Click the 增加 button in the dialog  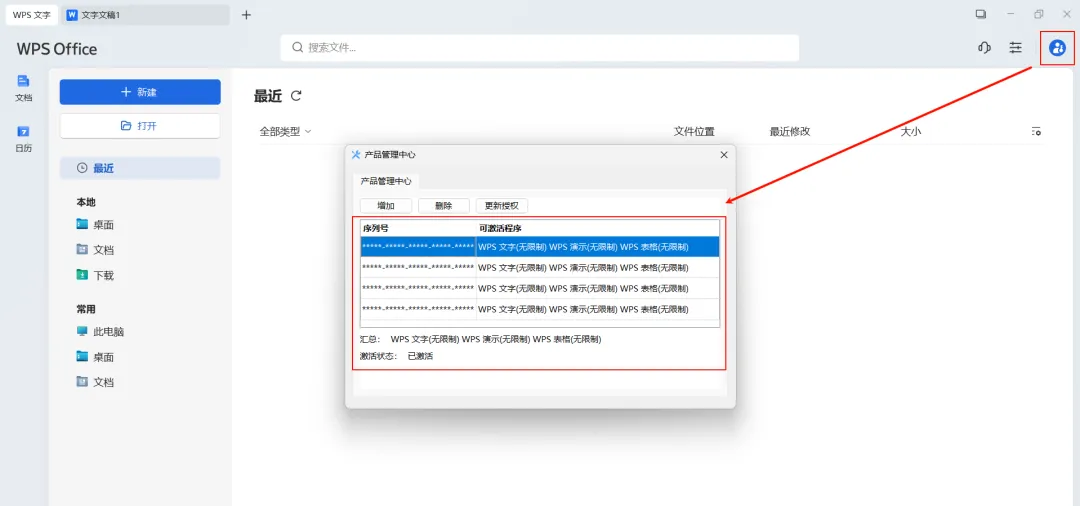point(386,206)
